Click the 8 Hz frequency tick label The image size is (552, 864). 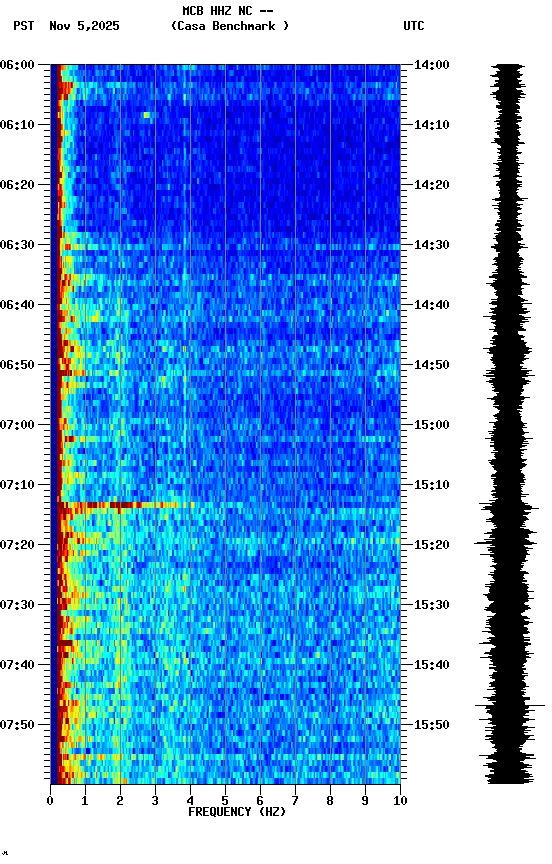(330, 801)
